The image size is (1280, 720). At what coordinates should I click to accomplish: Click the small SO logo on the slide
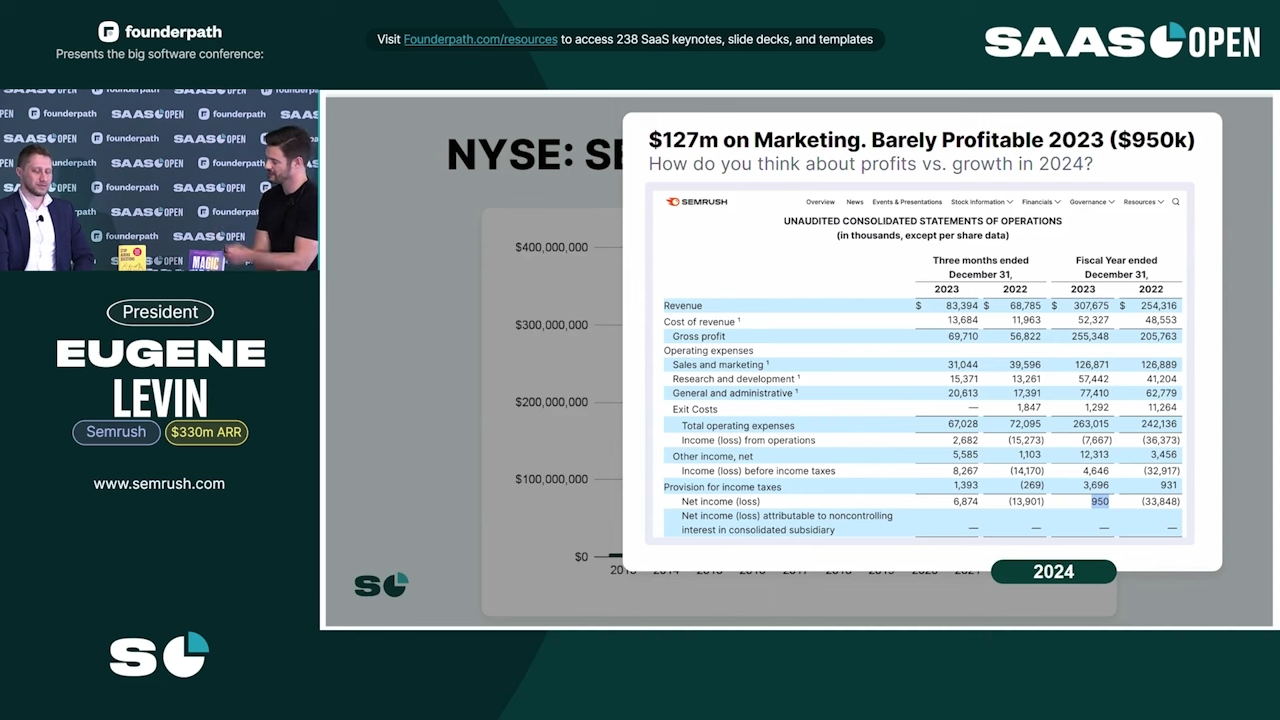coord(381,585)
